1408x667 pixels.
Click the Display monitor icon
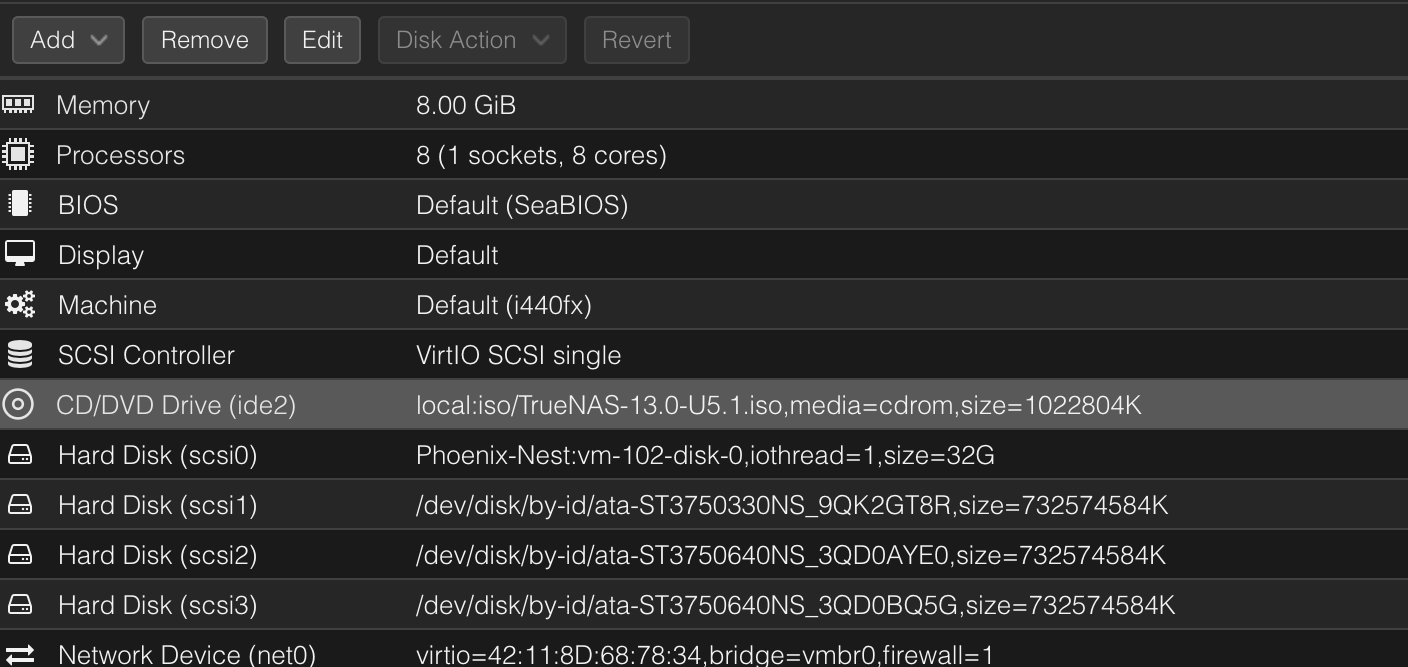coord(19,255)
